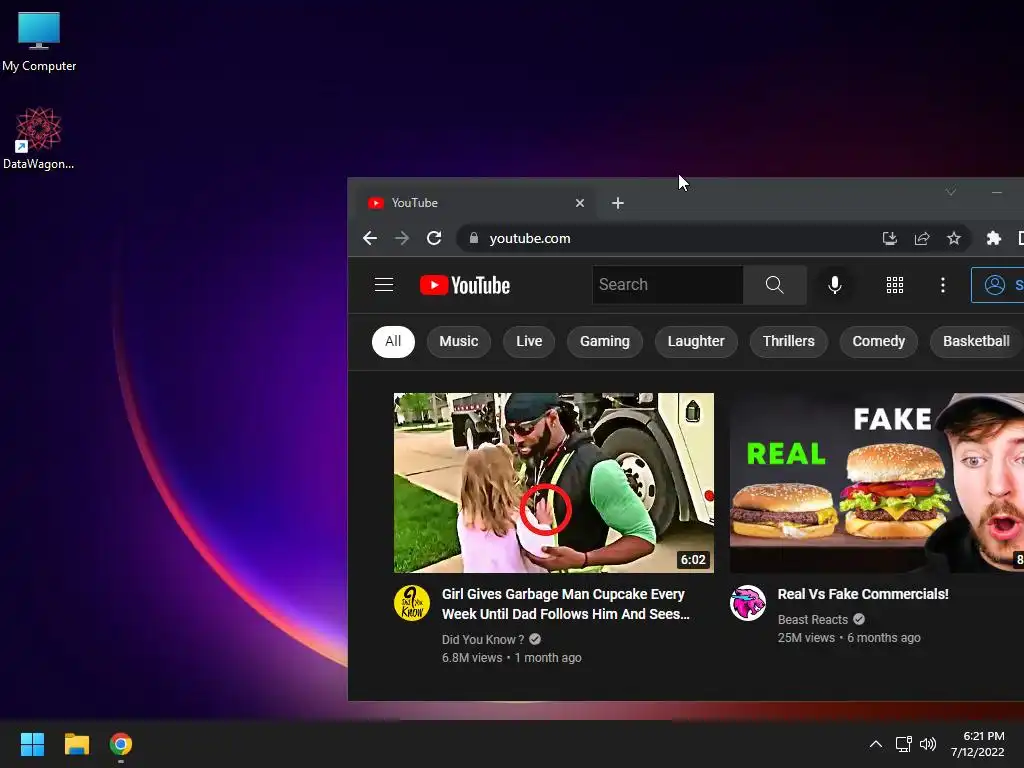Click the Real Vs Fake Commercials! title
Viewport: 1024px width, 768px height.
863,594
